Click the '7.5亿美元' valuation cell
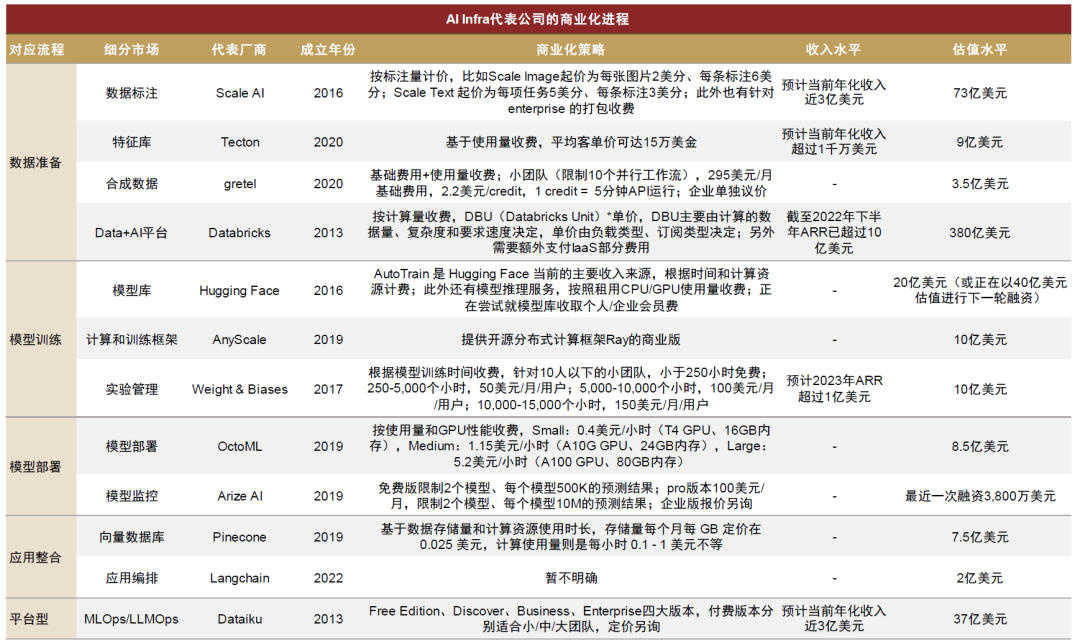 point(979,537)
